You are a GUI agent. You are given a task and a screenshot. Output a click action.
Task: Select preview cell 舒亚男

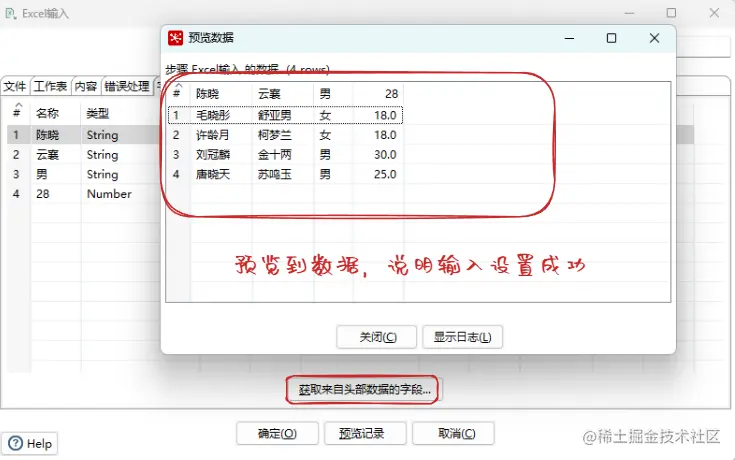coord(275,115)
